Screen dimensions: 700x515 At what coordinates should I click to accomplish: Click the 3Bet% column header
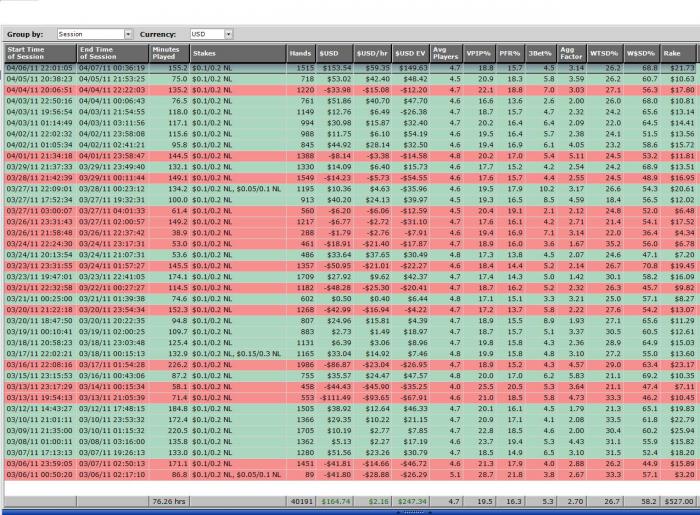point(541,53)
